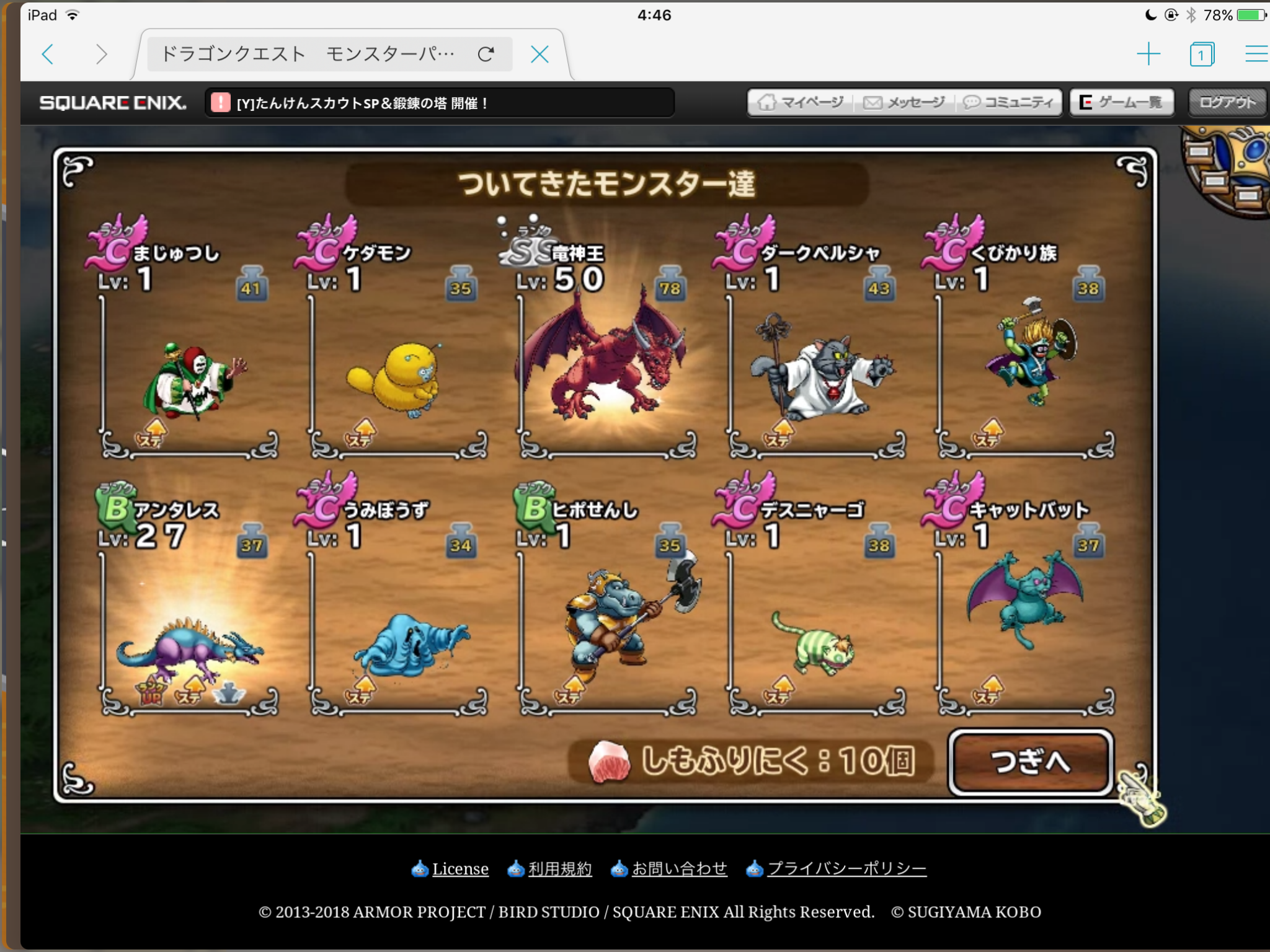Image resolution: width=1270 pixels, height=952 pixels.
Task: Click the ログアウト button
Action: click(1226, 102)
